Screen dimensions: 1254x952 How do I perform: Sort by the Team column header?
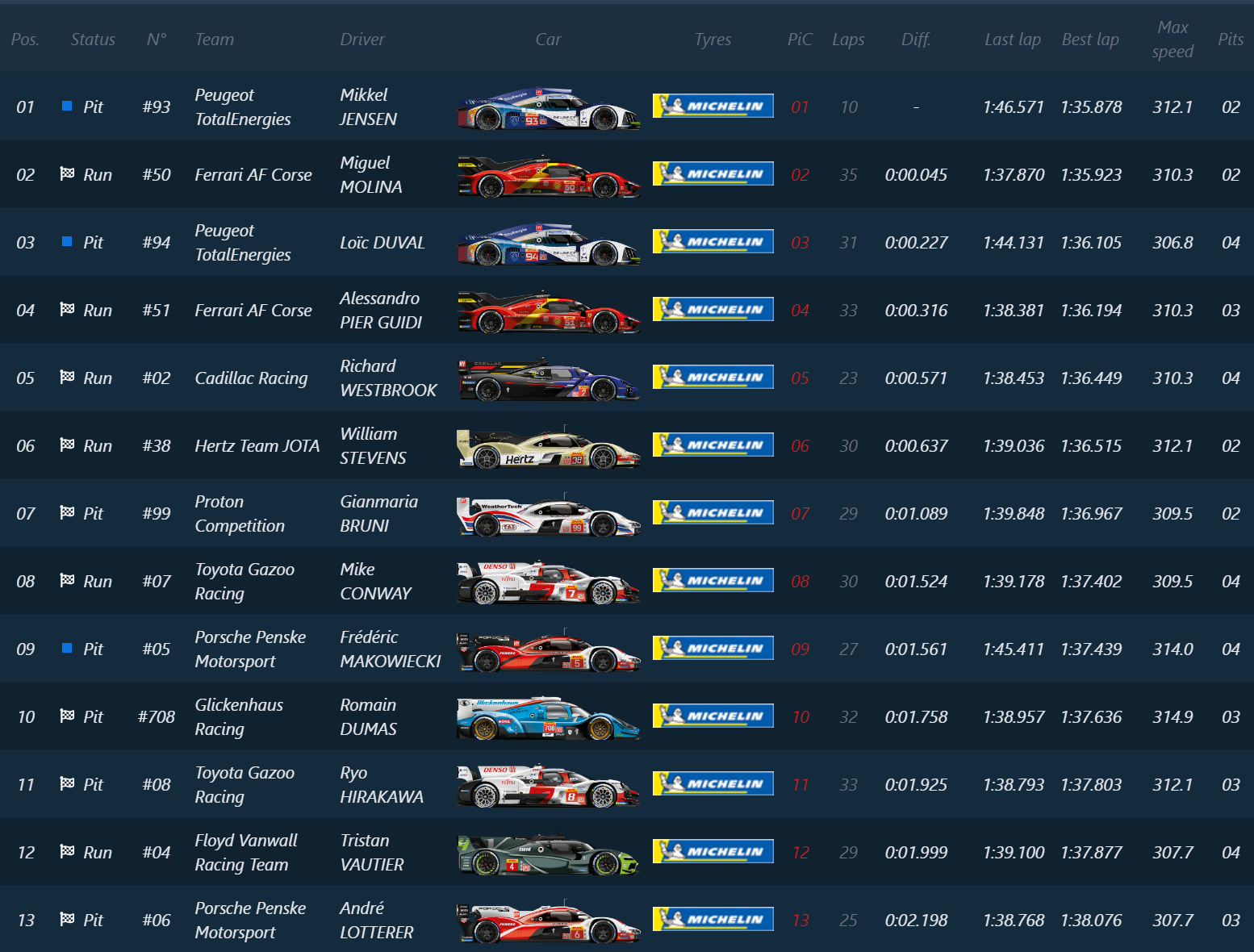click(x=215, y=40)
